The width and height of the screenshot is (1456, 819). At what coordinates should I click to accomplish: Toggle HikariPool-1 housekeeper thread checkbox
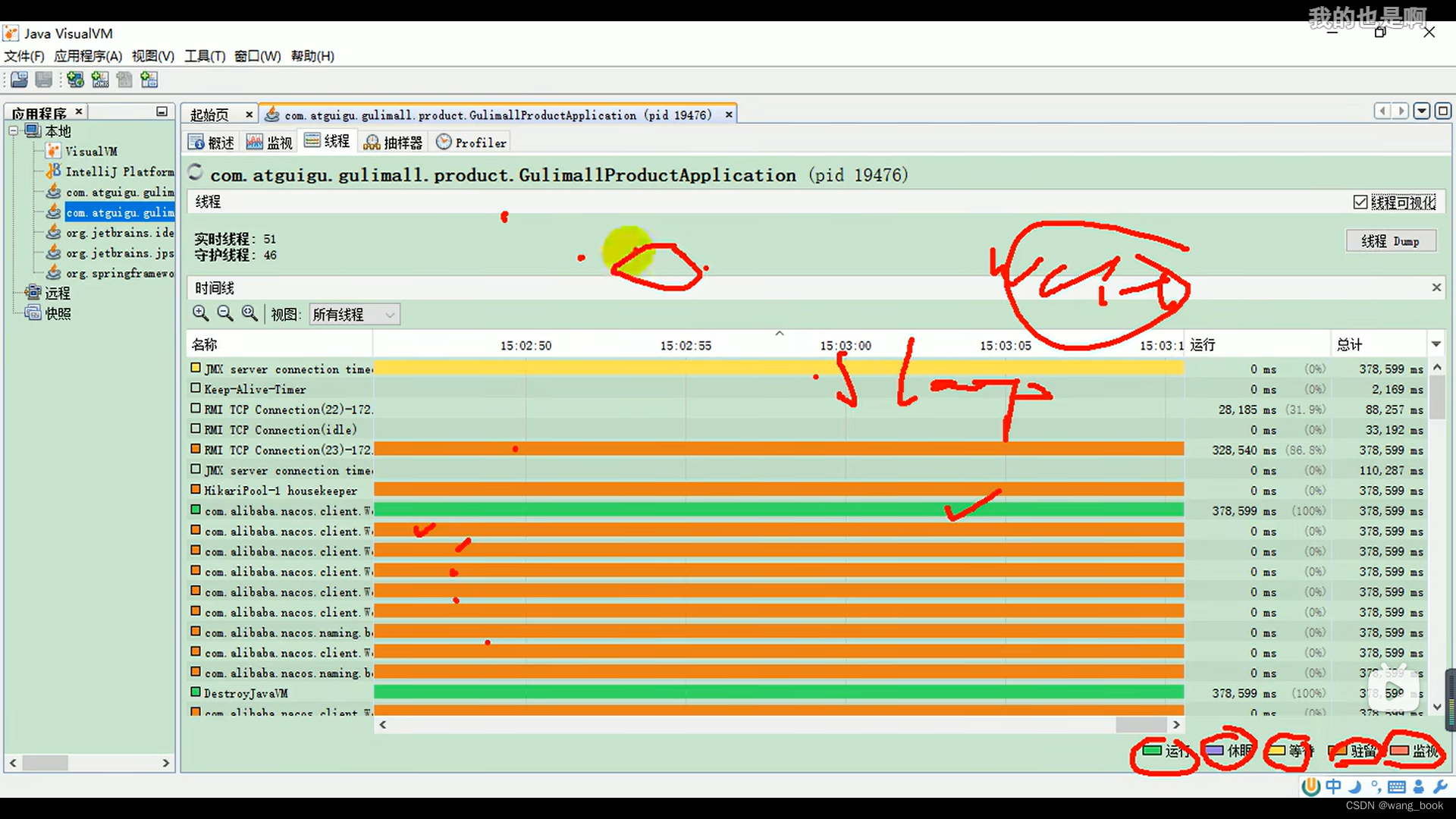click(196, 490)
